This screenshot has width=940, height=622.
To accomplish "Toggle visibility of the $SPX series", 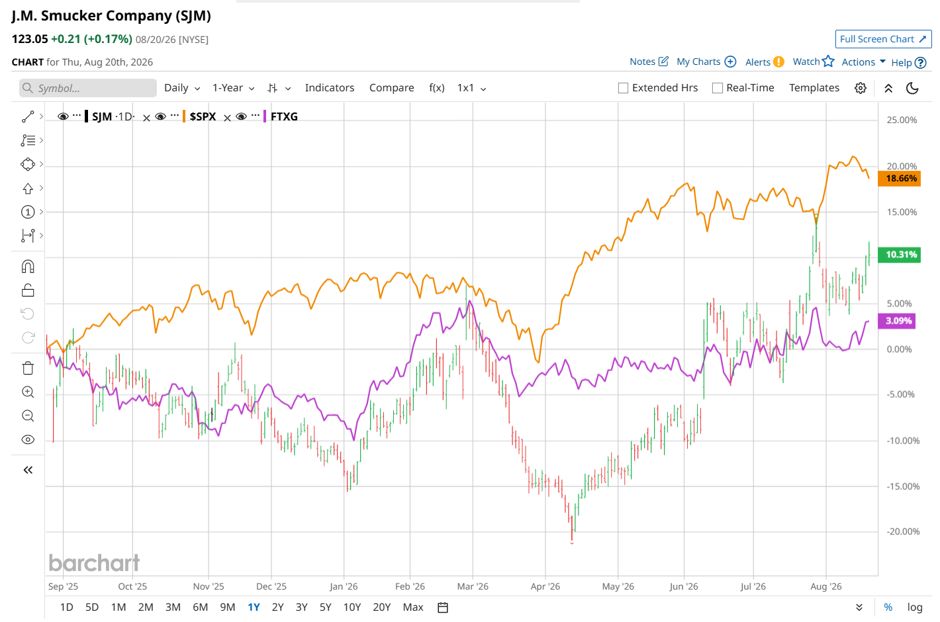I will pos(161,116).
